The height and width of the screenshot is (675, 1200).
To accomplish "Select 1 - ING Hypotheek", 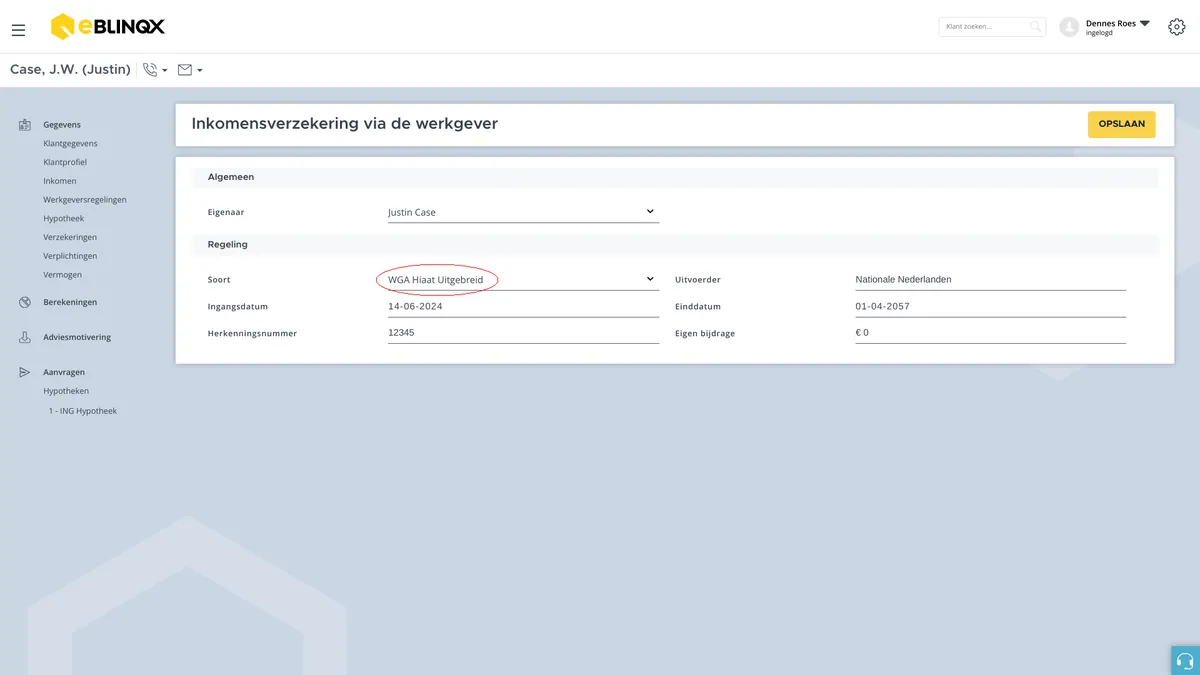I will [83, 411].
